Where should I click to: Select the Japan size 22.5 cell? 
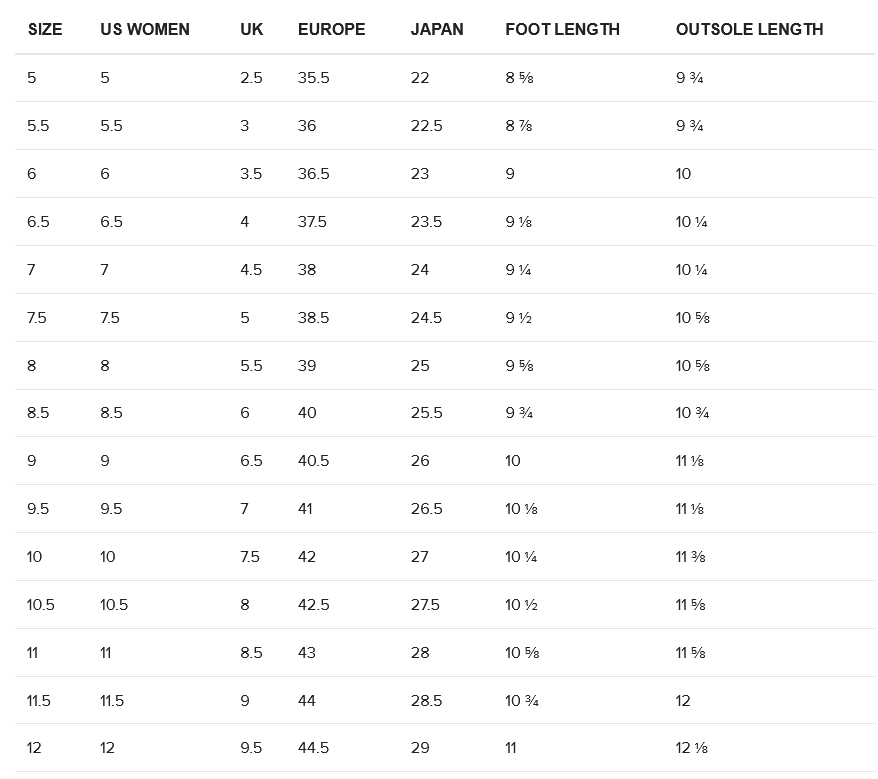(426, 126)
